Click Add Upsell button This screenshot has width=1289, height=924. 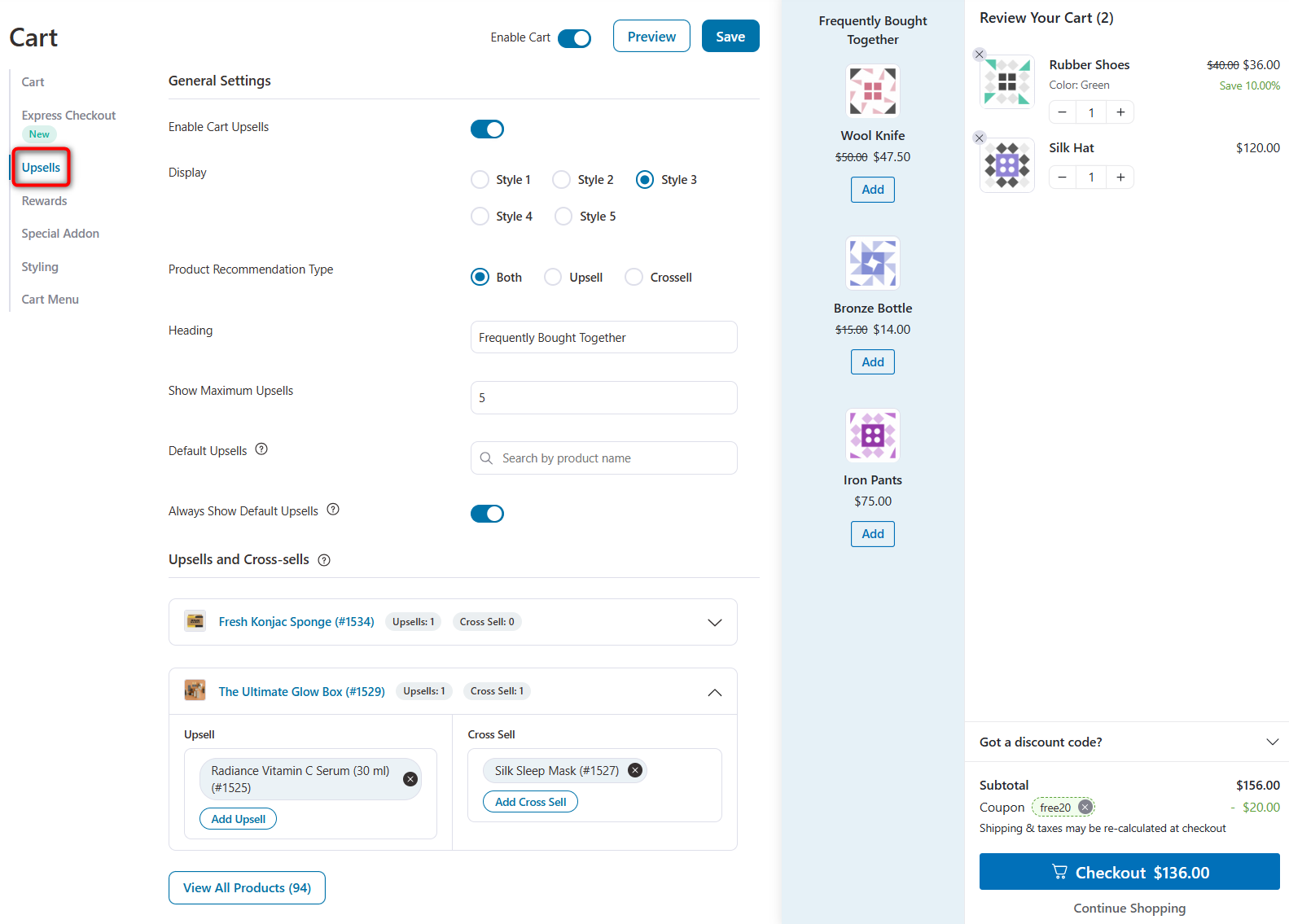(238, 819)
